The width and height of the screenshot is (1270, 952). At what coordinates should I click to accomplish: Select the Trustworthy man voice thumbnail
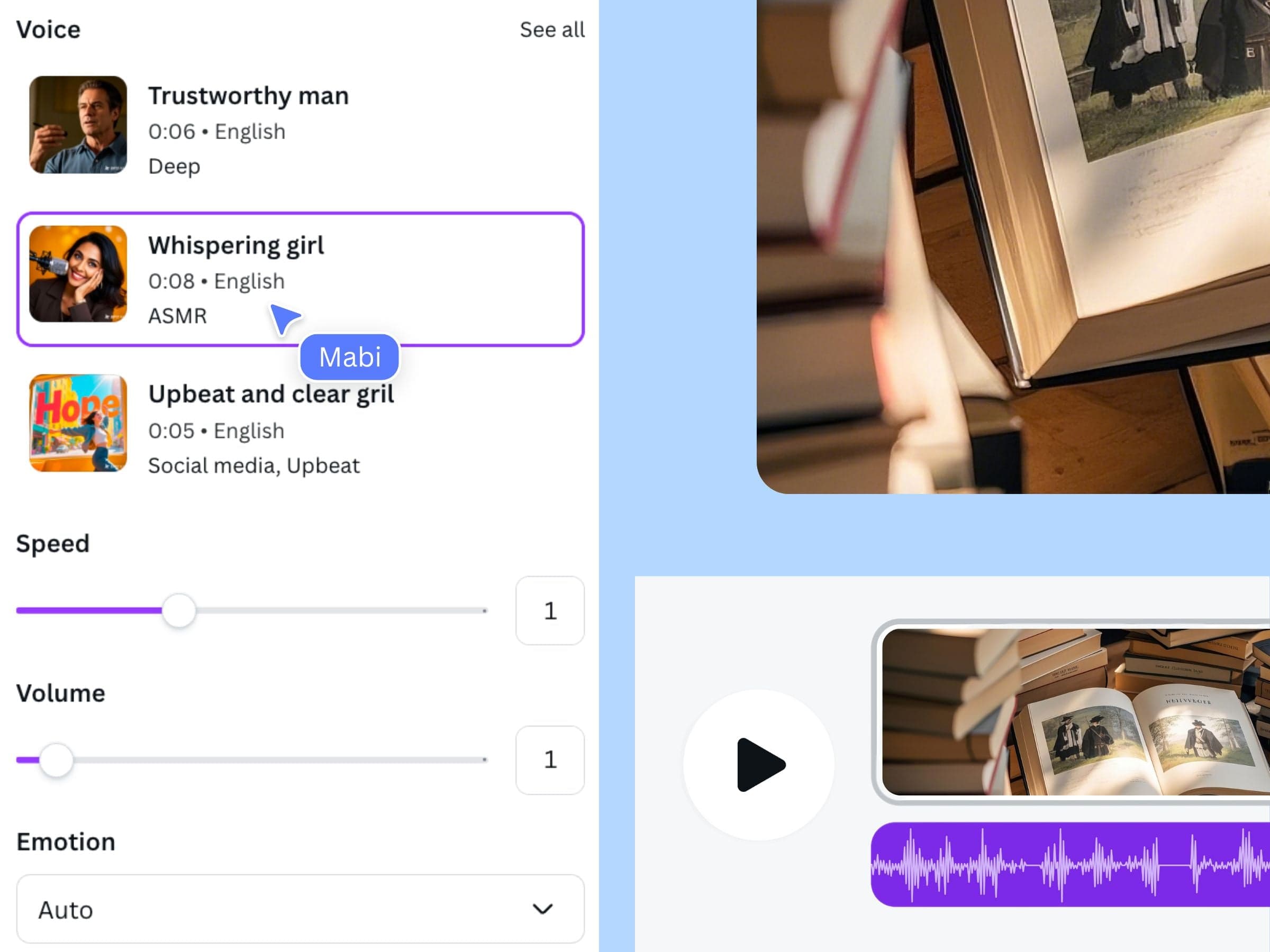78,124
